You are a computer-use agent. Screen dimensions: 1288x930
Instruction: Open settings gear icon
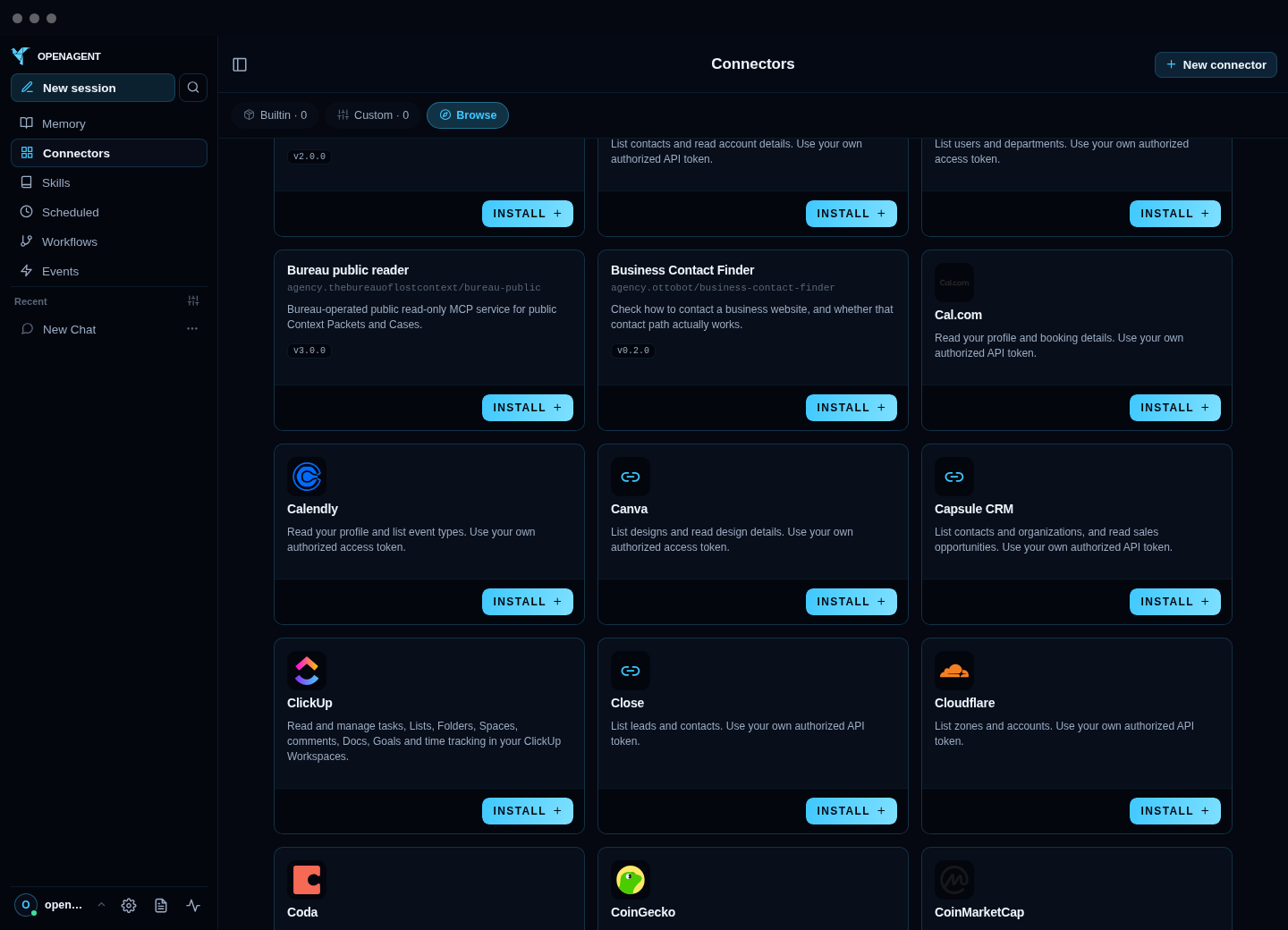pyautogui.click(x=129, y=905)
